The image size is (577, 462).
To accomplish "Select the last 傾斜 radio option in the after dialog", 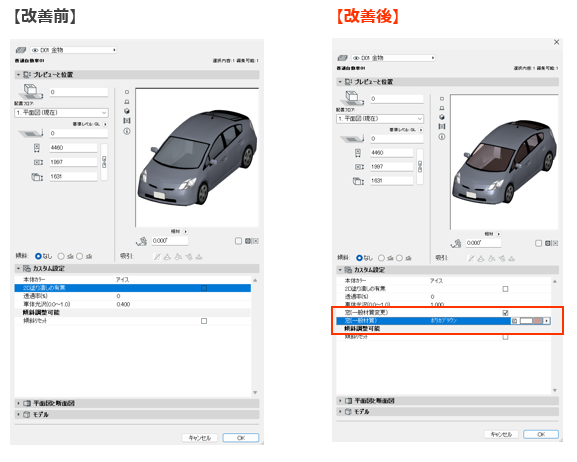I will click(x=399, y=258).
